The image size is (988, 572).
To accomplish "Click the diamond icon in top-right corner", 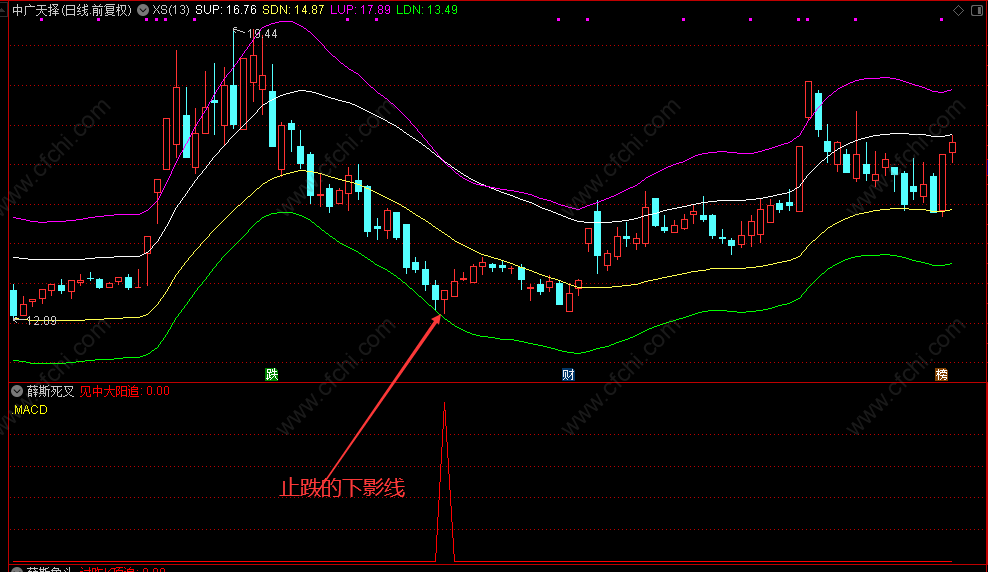I will tap(958, 10).
